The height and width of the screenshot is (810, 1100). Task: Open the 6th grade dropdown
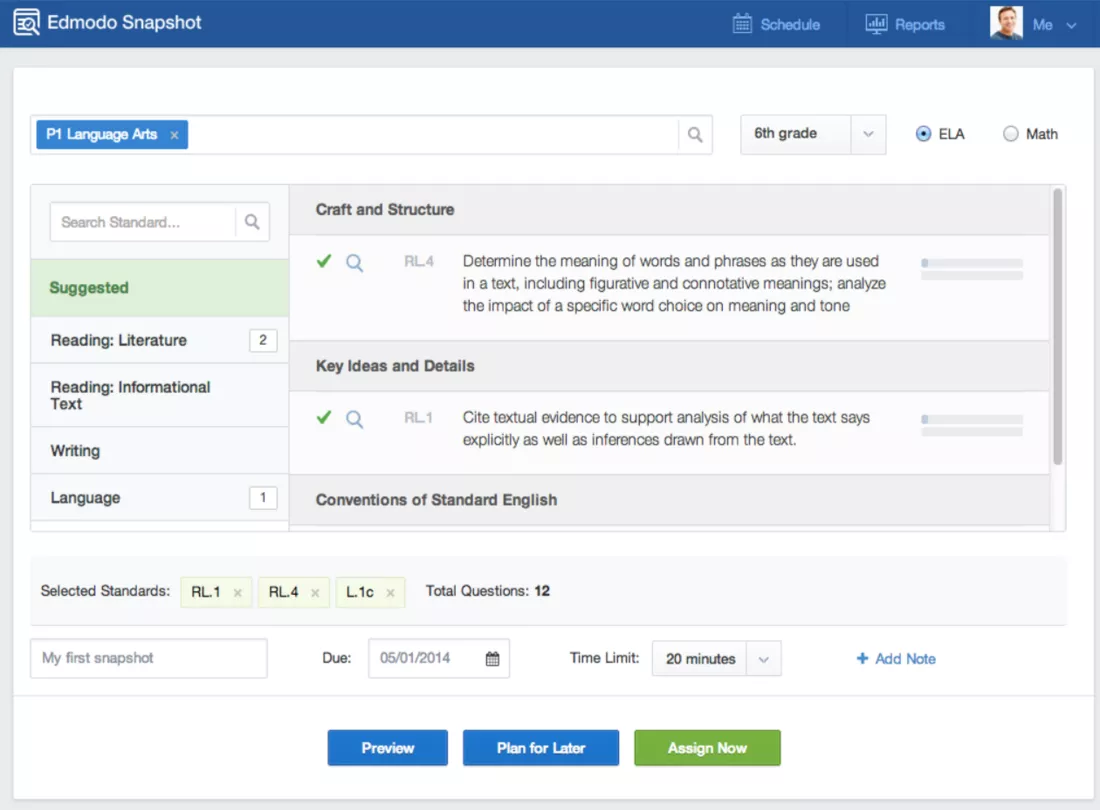coord(866,133)
